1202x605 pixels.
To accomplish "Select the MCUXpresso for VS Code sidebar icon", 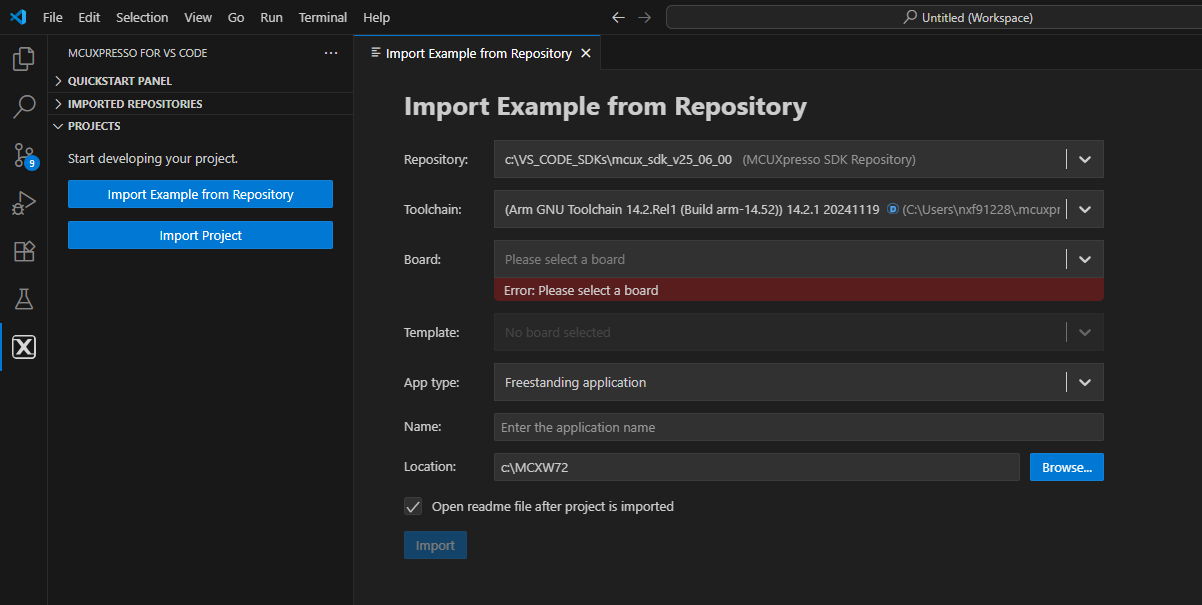I will (x=22, y=347).
